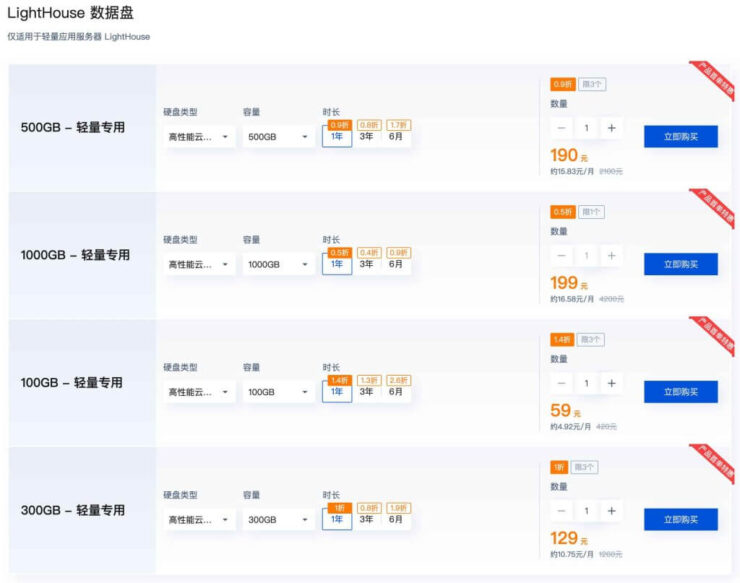
Task: Select 6月 duration for 300GB plan
Action: (x=395, y=519)
